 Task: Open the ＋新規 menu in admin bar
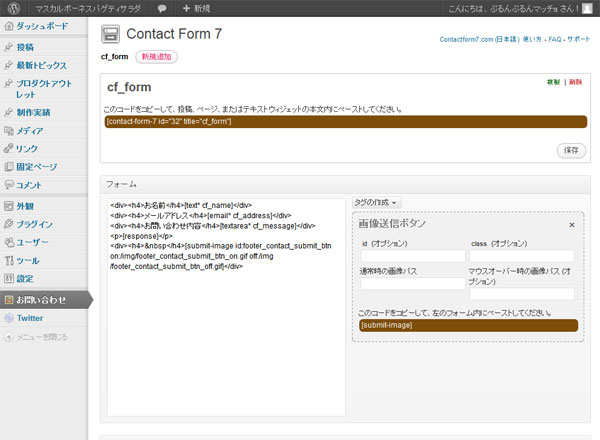click(196, 8)
